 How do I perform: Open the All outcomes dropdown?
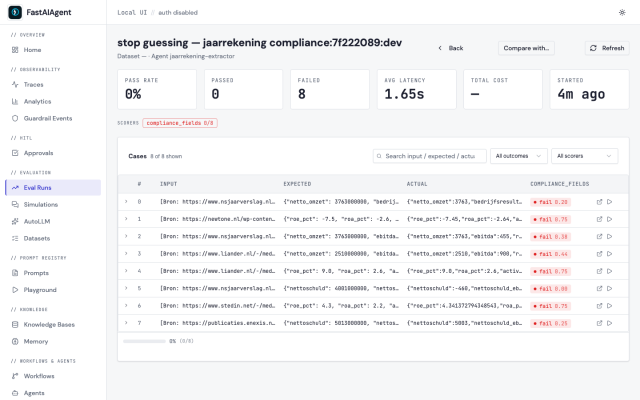click(518, 156)
